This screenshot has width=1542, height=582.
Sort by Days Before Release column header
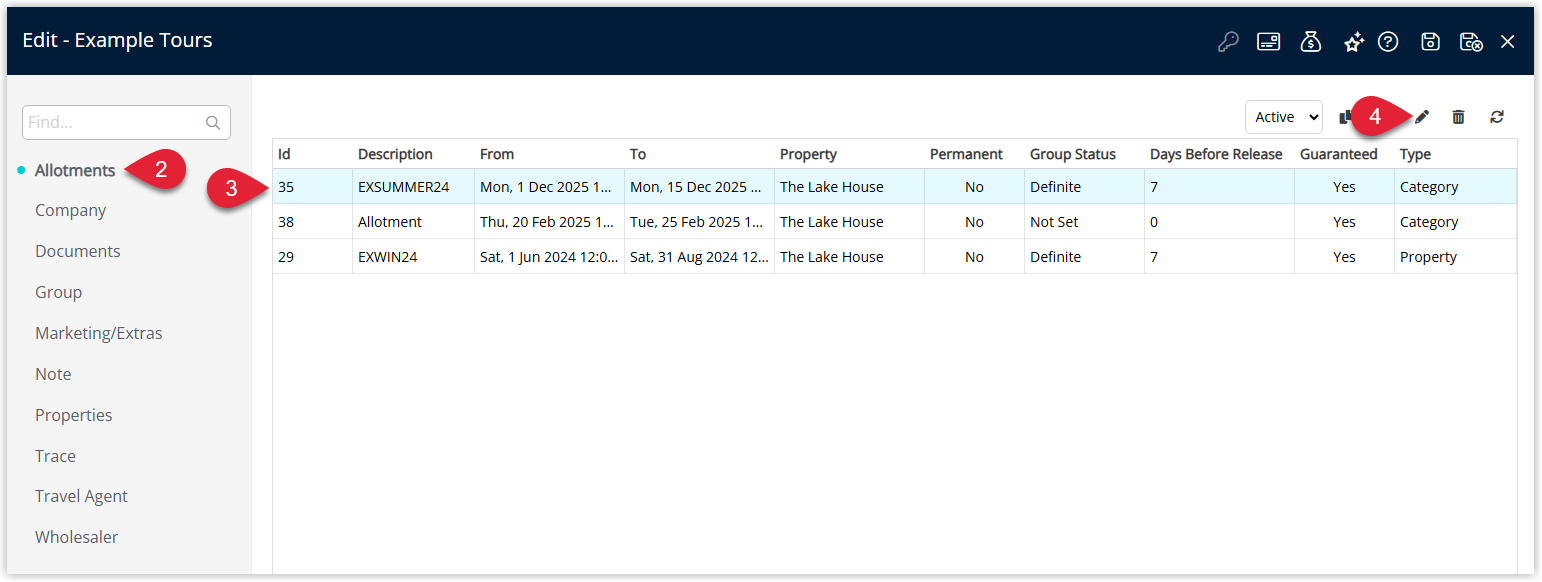coord(1219,154)
